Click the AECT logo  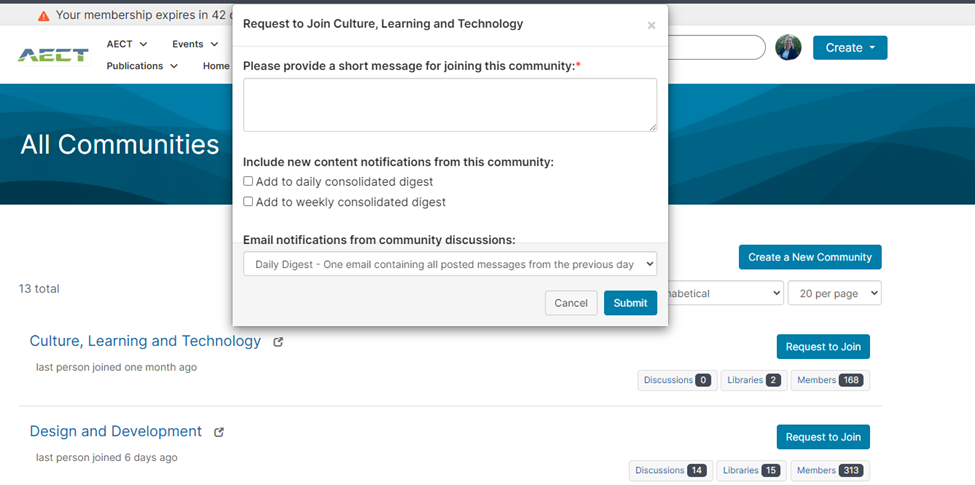pos(53,54)
